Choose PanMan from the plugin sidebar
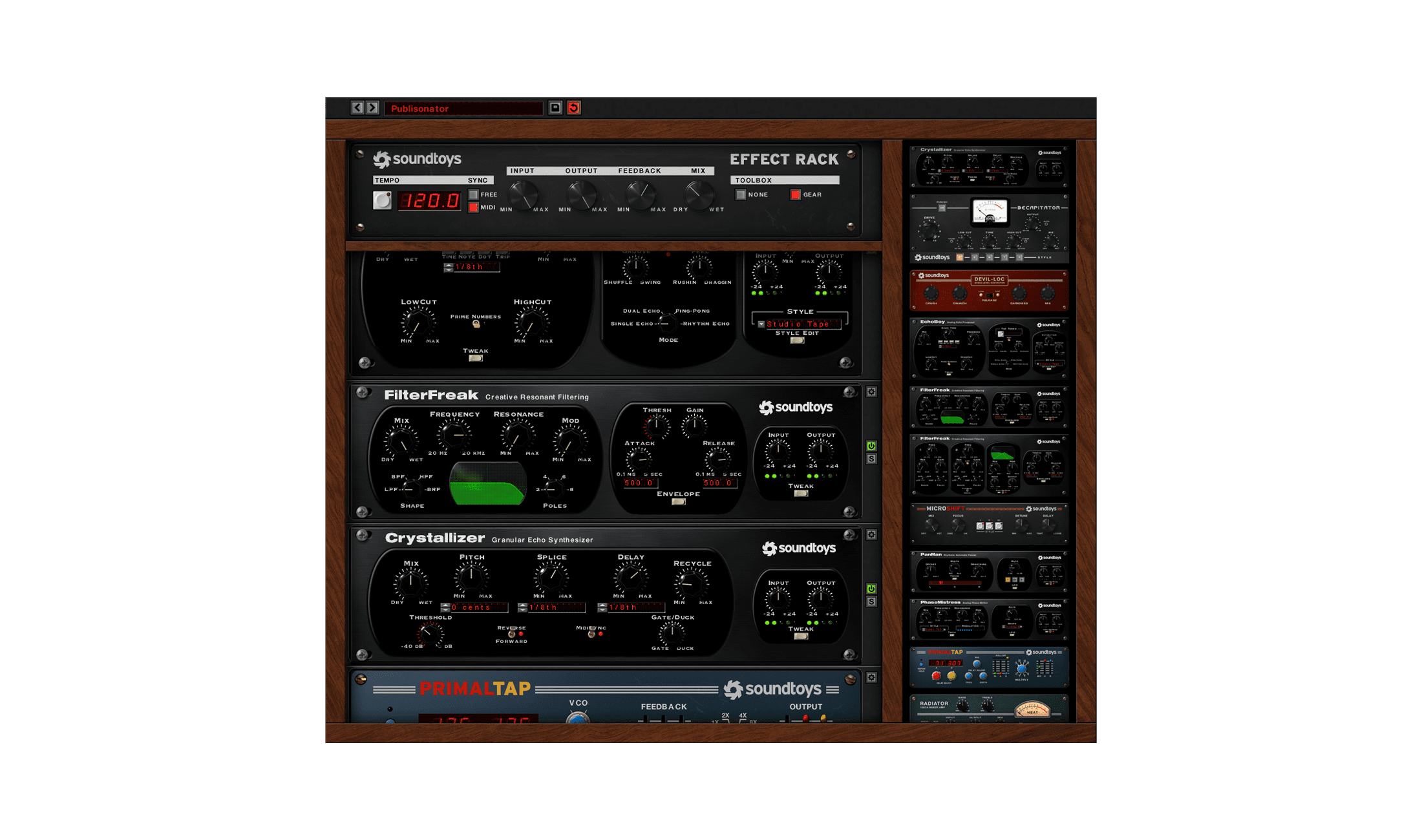The image size is (1422, 840). click(x=989, y=572)
